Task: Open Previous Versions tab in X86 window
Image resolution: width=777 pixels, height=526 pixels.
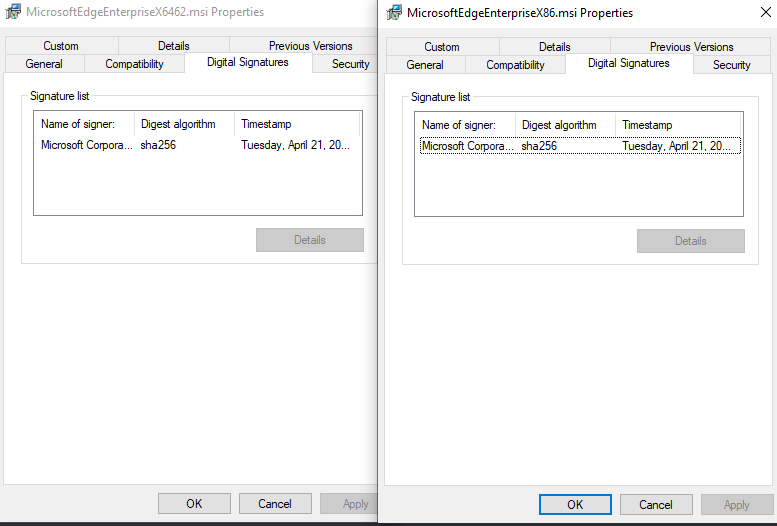Action: 691,47
